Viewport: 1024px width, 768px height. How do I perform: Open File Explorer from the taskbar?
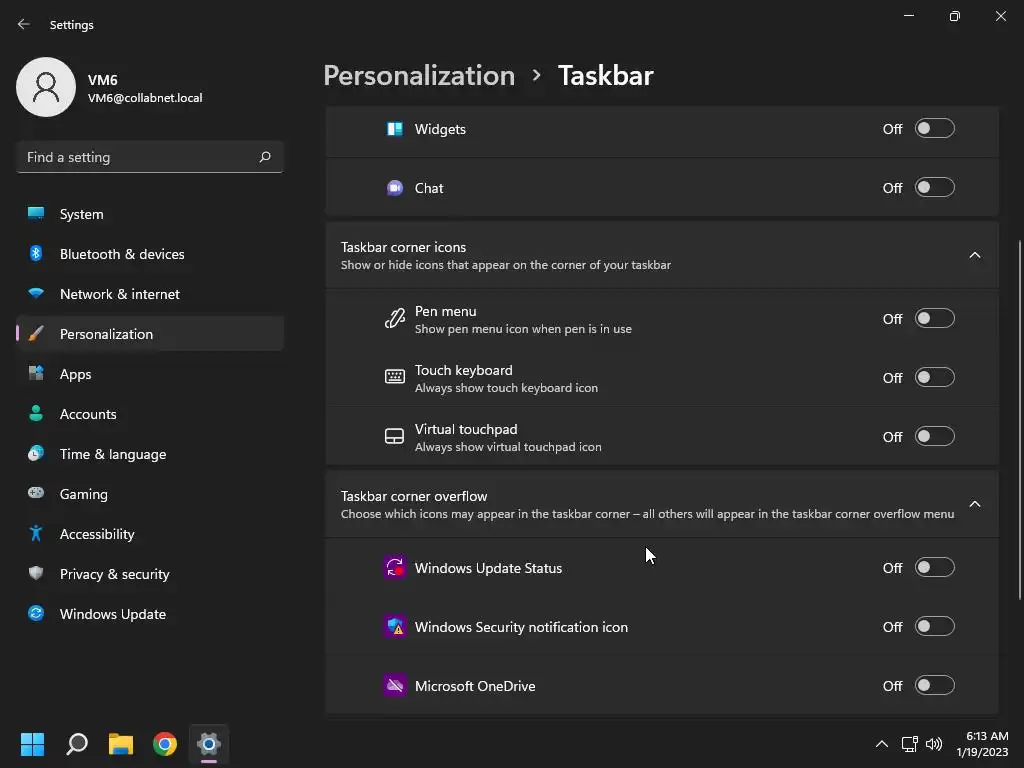121,744
